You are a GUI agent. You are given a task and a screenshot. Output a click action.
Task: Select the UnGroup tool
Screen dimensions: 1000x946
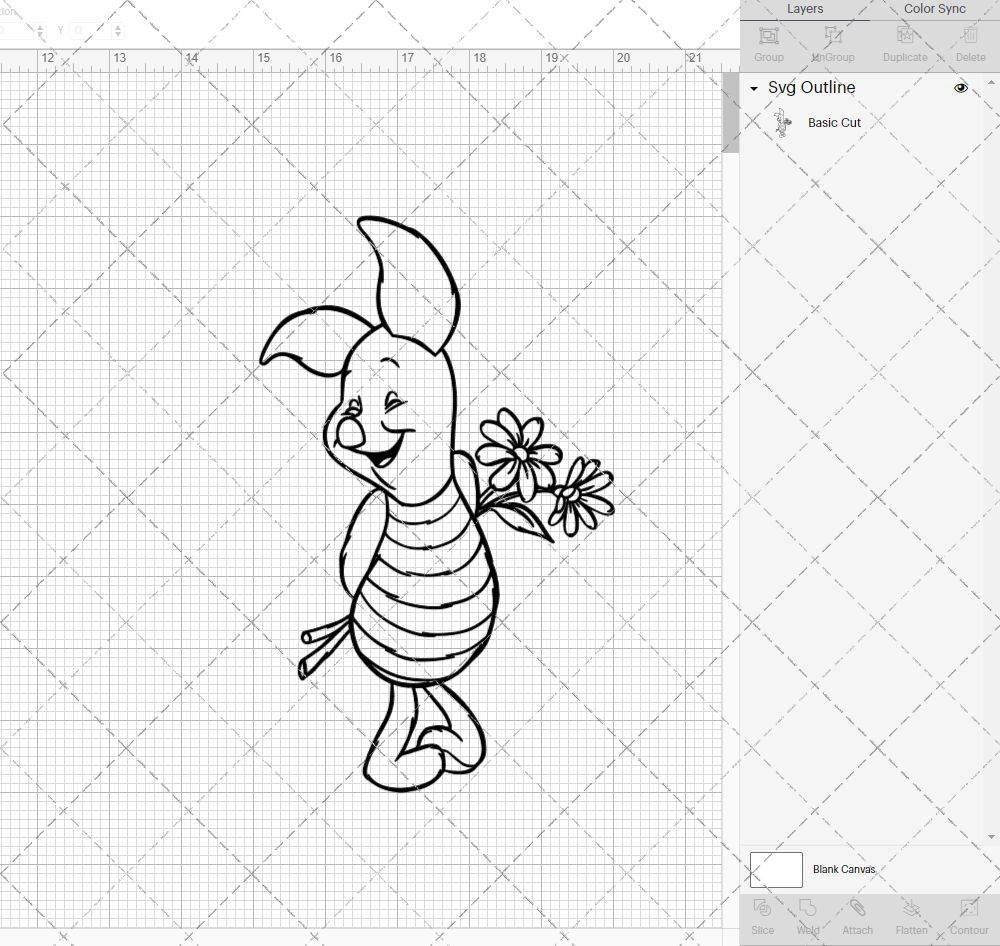click(x=832, y=42)
